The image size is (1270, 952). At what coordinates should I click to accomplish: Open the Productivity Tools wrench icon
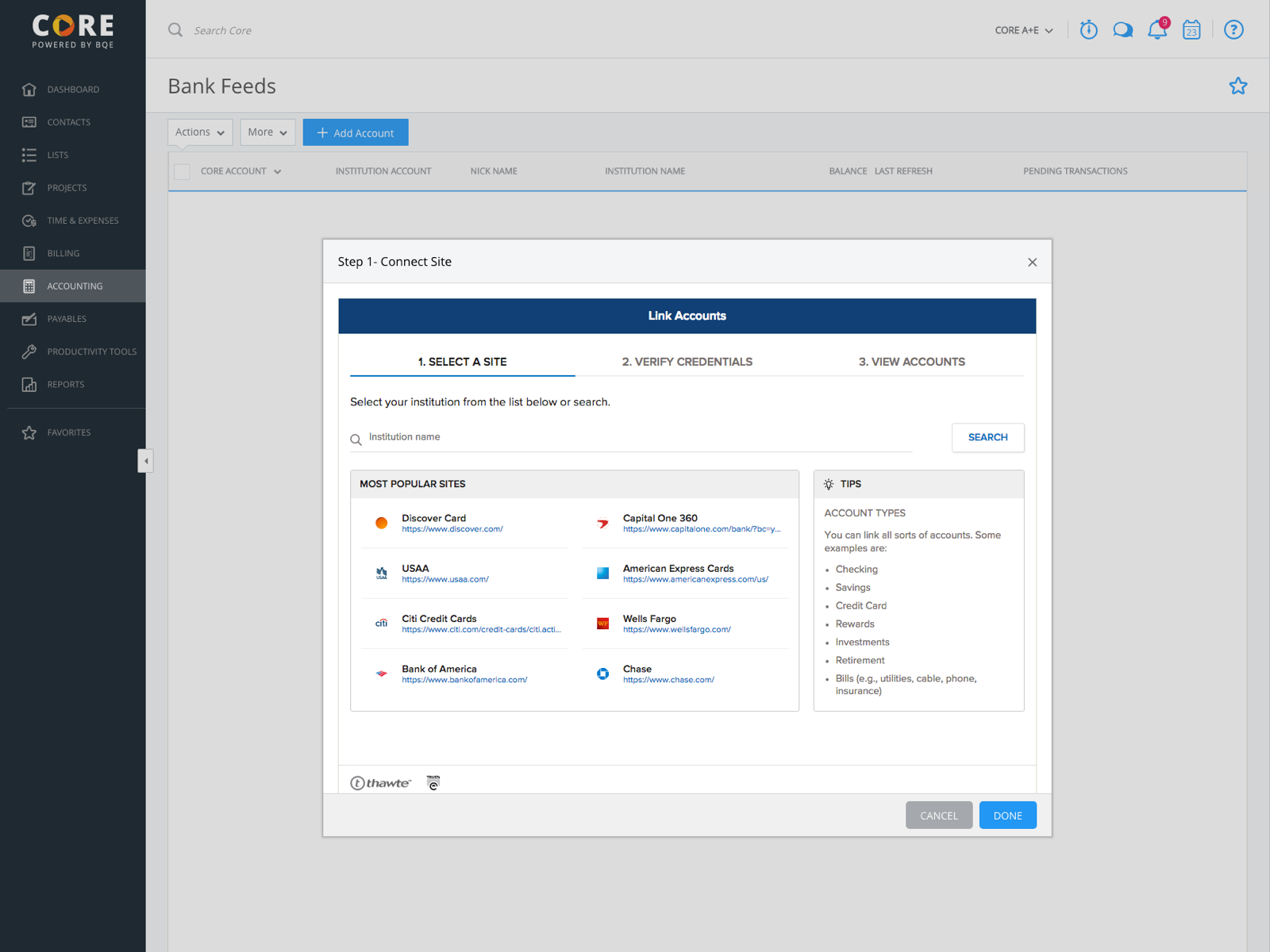tap(29, 351)
